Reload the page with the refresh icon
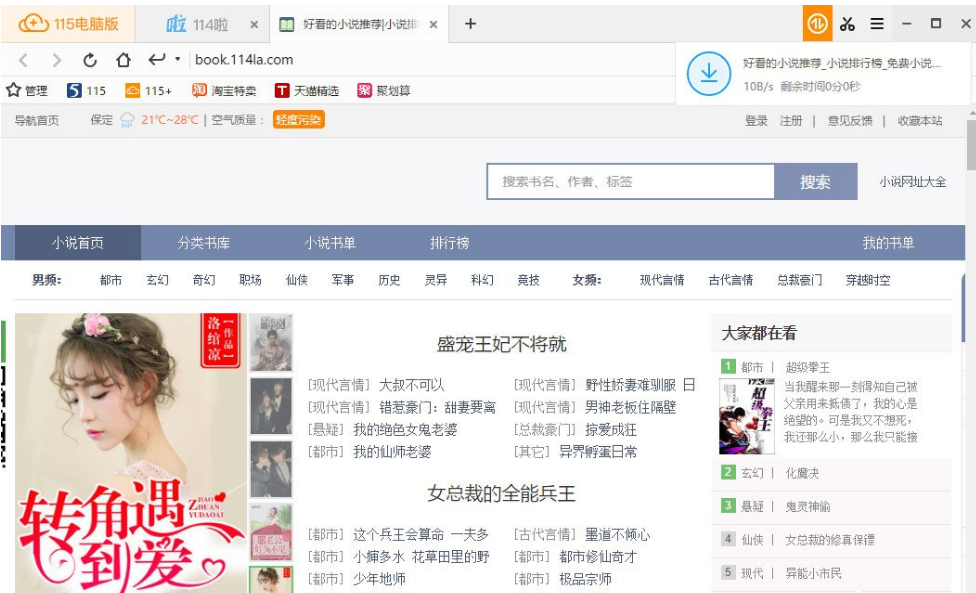 [90, 60]
